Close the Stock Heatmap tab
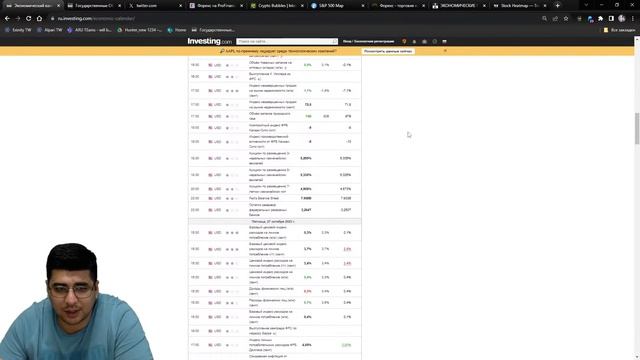640x360 pixels. tap(545, 6)
